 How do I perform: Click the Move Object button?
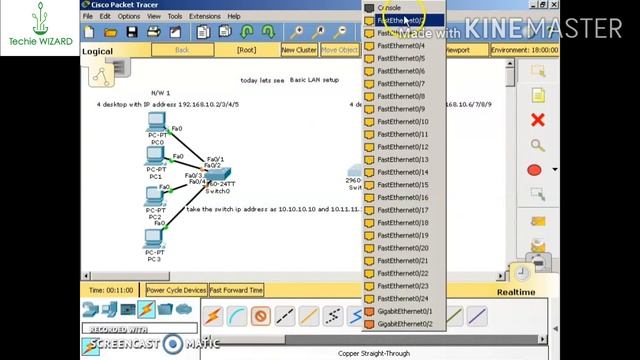(x=340, y=50)
